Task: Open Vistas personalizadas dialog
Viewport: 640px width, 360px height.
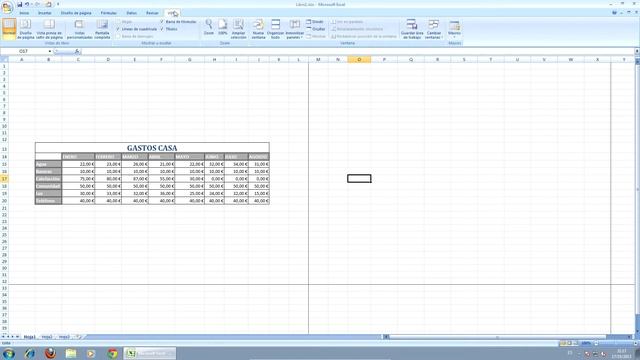Action: pyautogui.click(x=79, y=29)
